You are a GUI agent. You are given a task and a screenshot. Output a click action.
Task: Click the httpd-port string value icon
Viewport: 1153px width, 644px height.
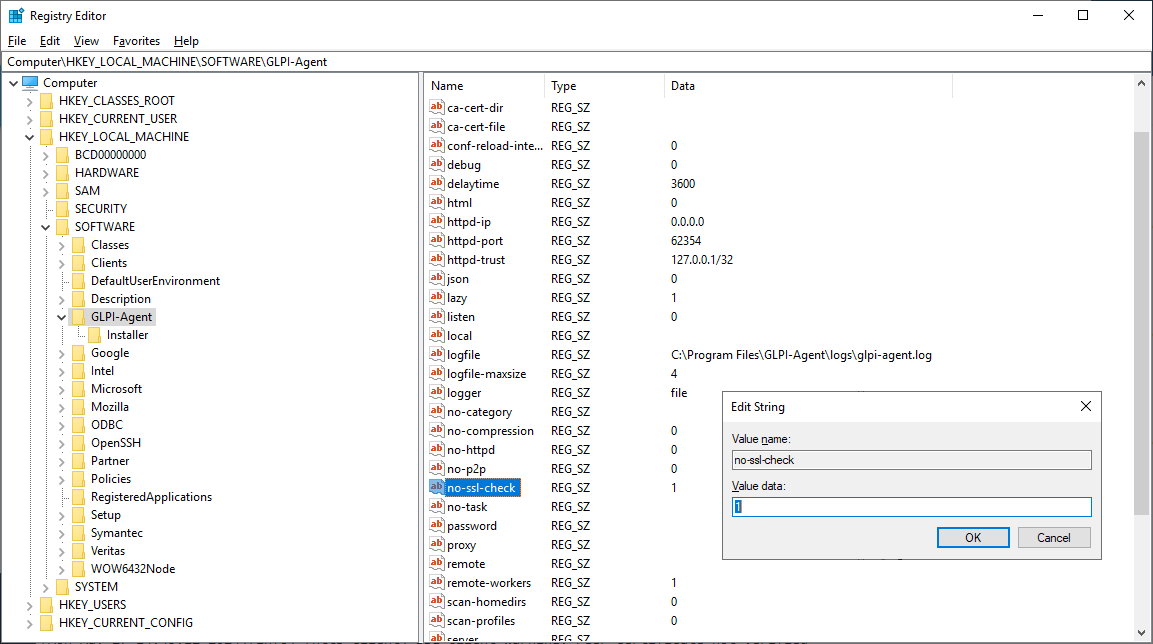coord(437,240)
